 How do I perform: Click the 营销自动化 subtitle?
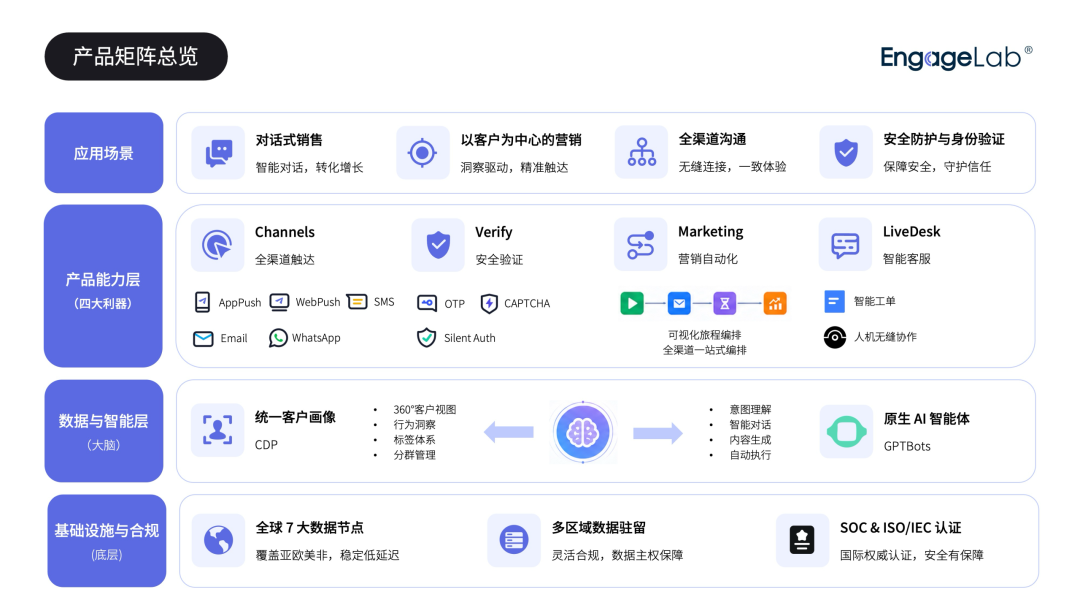pyautogui.click(x=707, y=259)
